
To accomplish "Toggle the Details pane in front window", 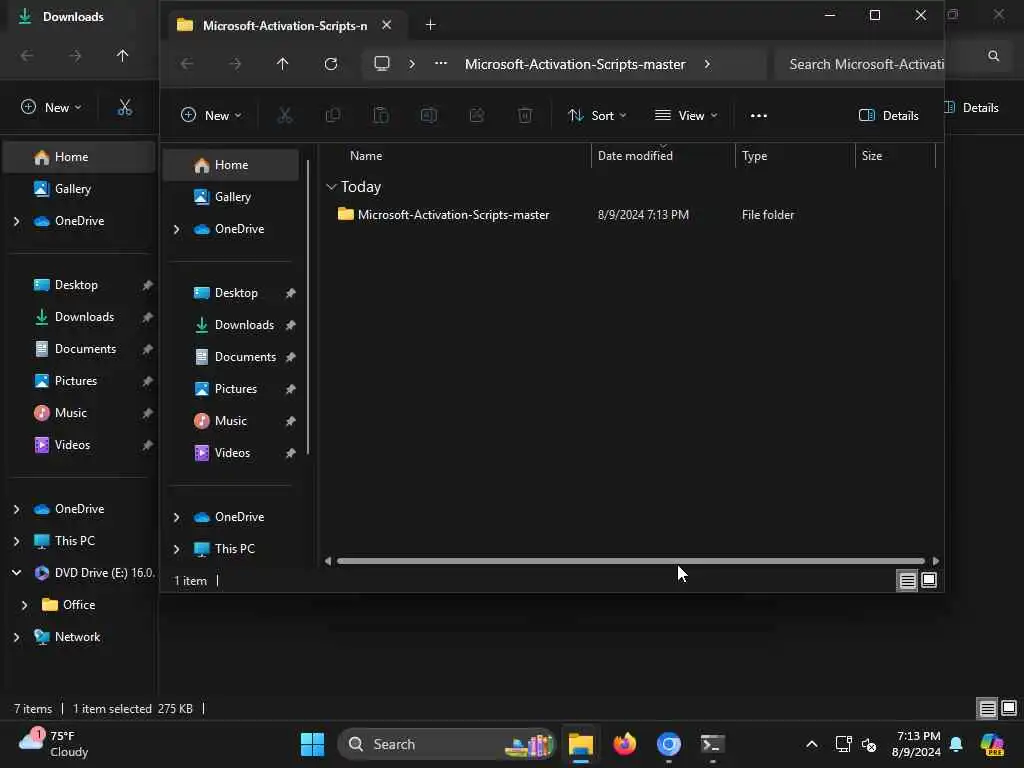I will tap(889, 116).
